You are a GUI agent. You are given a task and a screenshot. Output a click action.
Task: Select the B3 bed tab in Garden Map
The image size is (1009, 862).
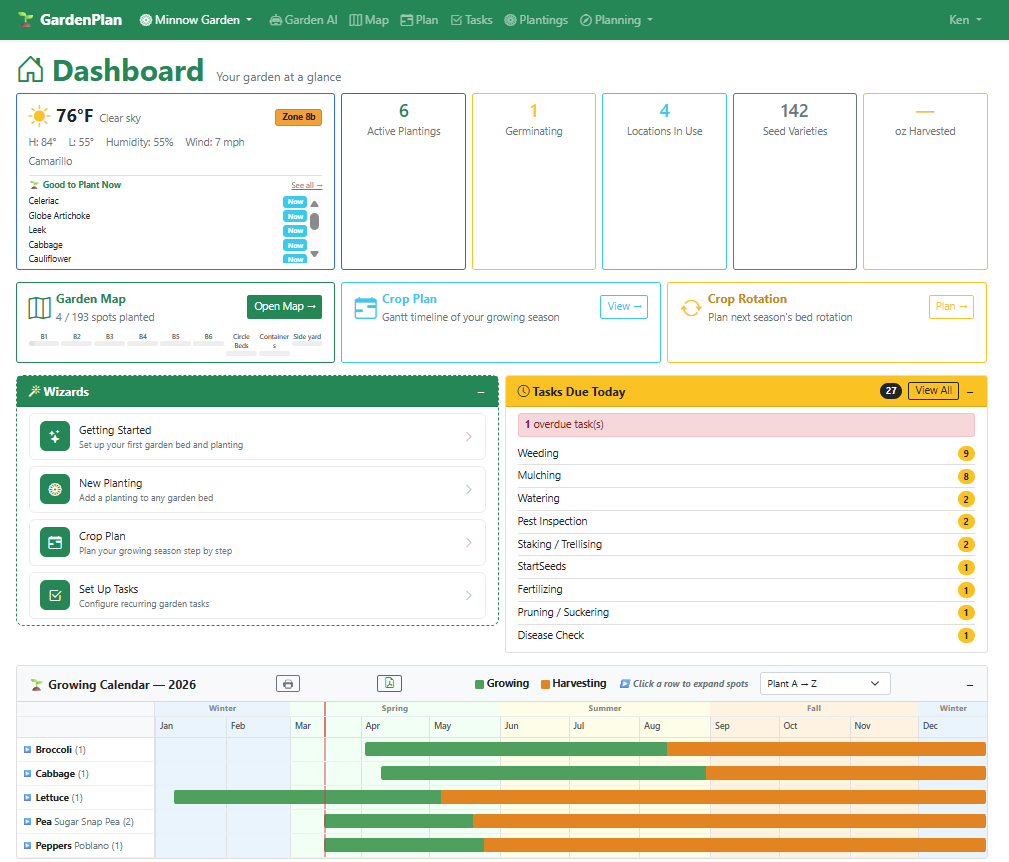click(x=108, y=338)
